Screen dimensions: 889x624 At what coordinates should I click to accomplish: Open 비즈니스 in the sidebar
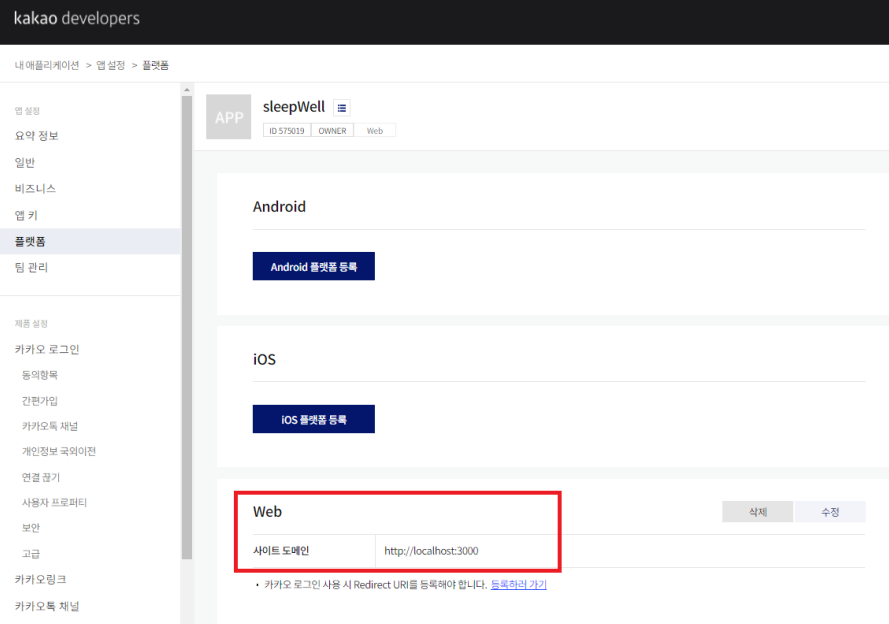click(x=35, y=189)
